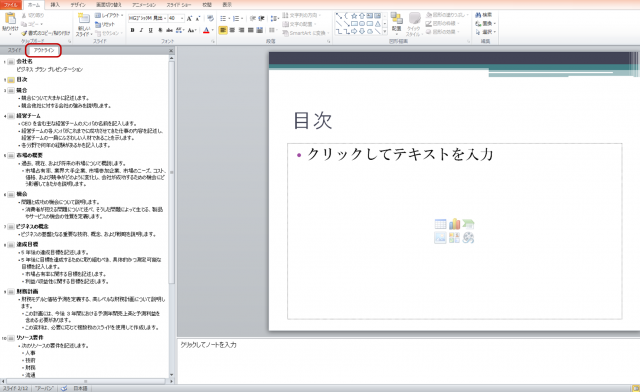Click the Reset (リセット) slide button
Viewport: 640px width, 392px height.
point(104,24)
